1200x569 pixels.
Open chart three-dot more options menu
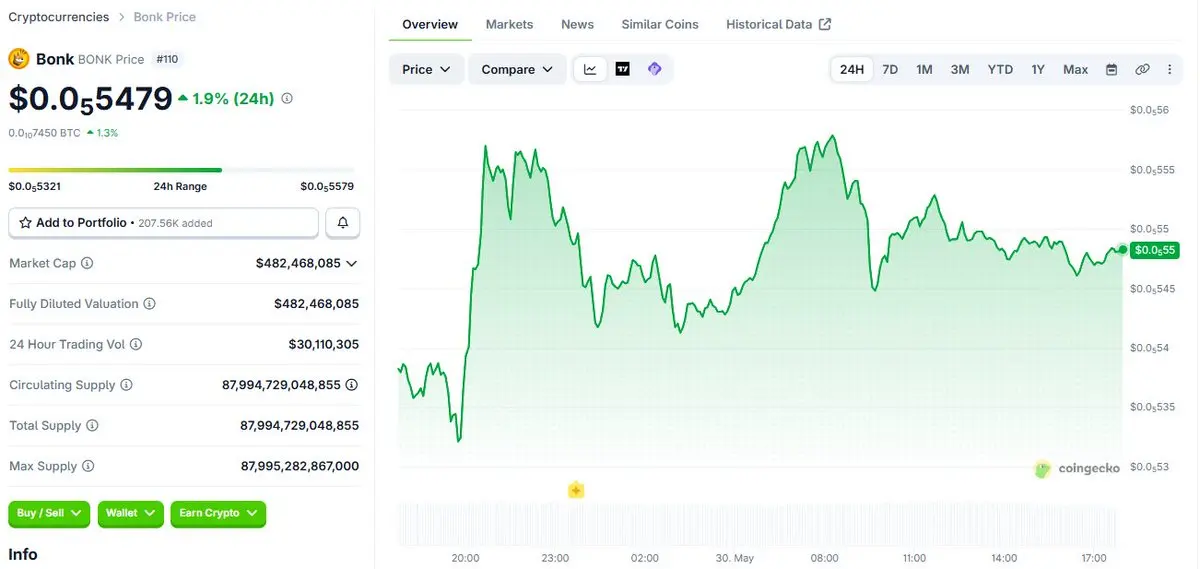coord(1169,69)
